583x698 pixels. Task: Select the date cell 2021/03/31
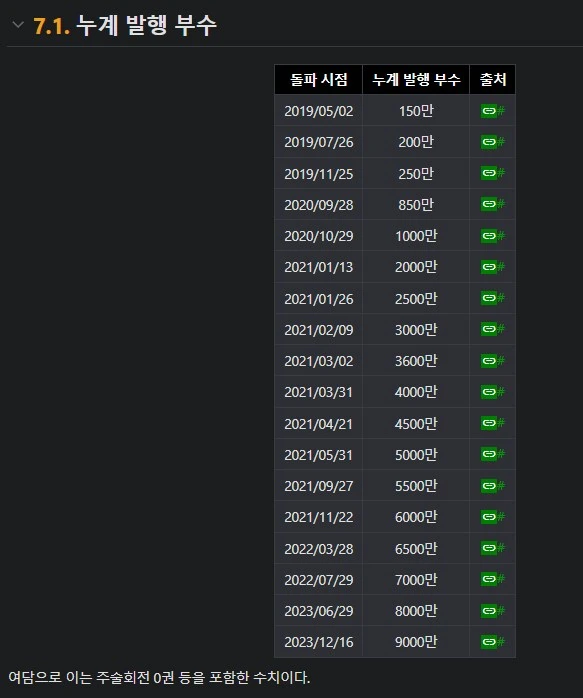(319, 392)
